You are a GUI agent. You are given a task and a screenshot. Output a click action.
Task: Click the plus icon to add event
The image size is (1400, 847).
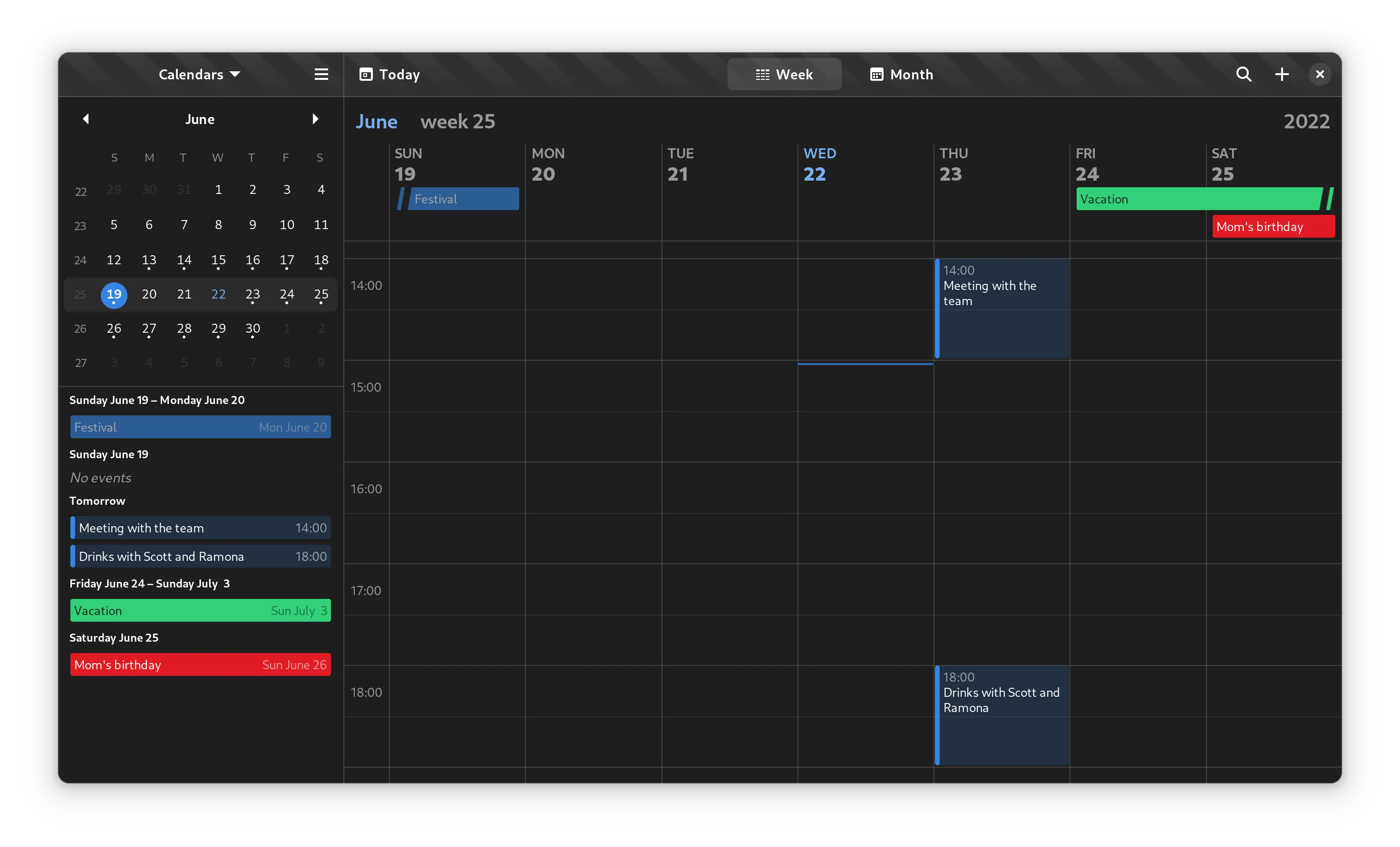1282,75
